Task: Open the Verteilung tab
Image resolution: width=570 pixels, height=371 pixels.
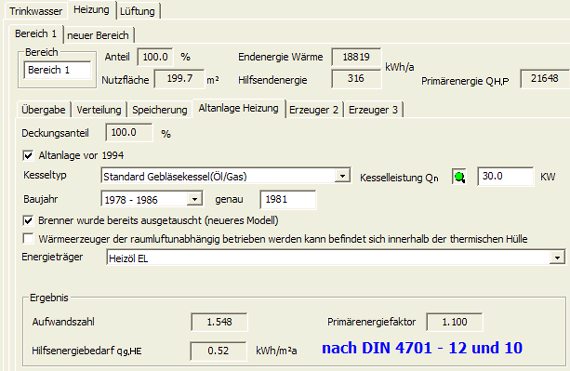Action: point(99,110)
